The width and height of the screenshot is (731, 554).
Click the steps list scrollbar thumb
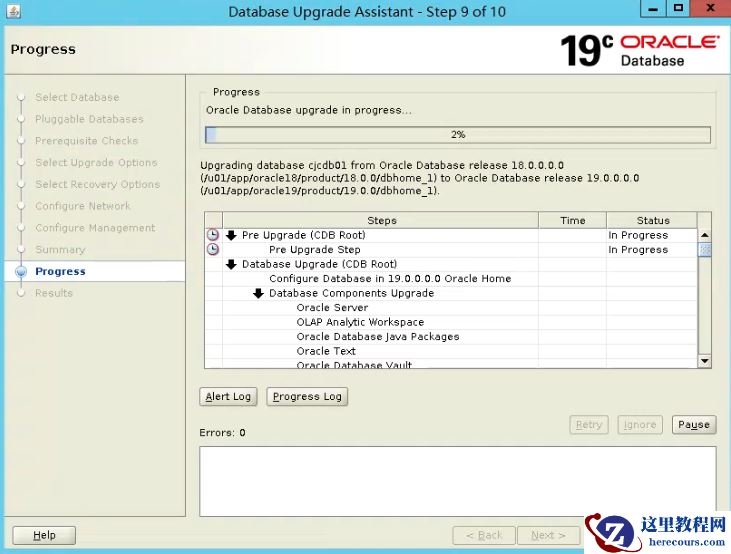click(704, 249)
